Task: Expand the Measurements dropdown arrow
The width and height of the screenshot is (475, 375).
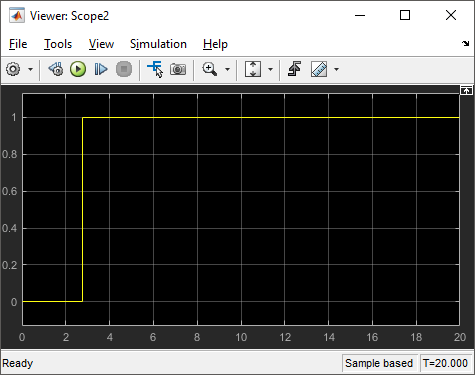Action: coord(336,69)
